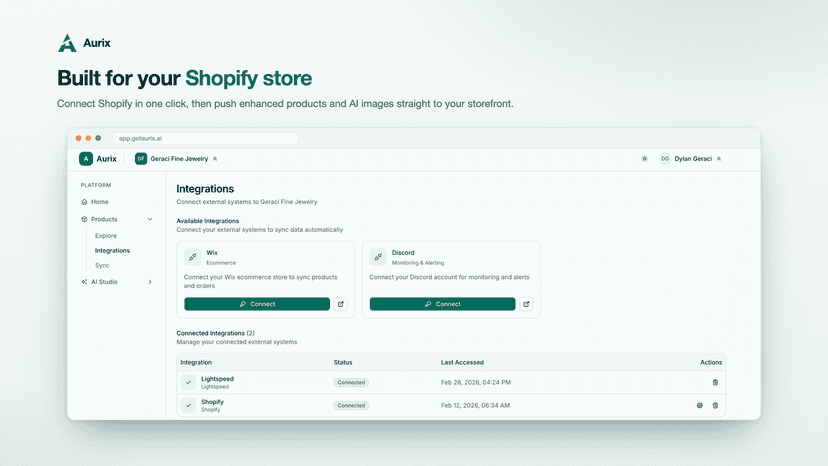
Task: Click the Integrations page heading
Action: point(205,189)
